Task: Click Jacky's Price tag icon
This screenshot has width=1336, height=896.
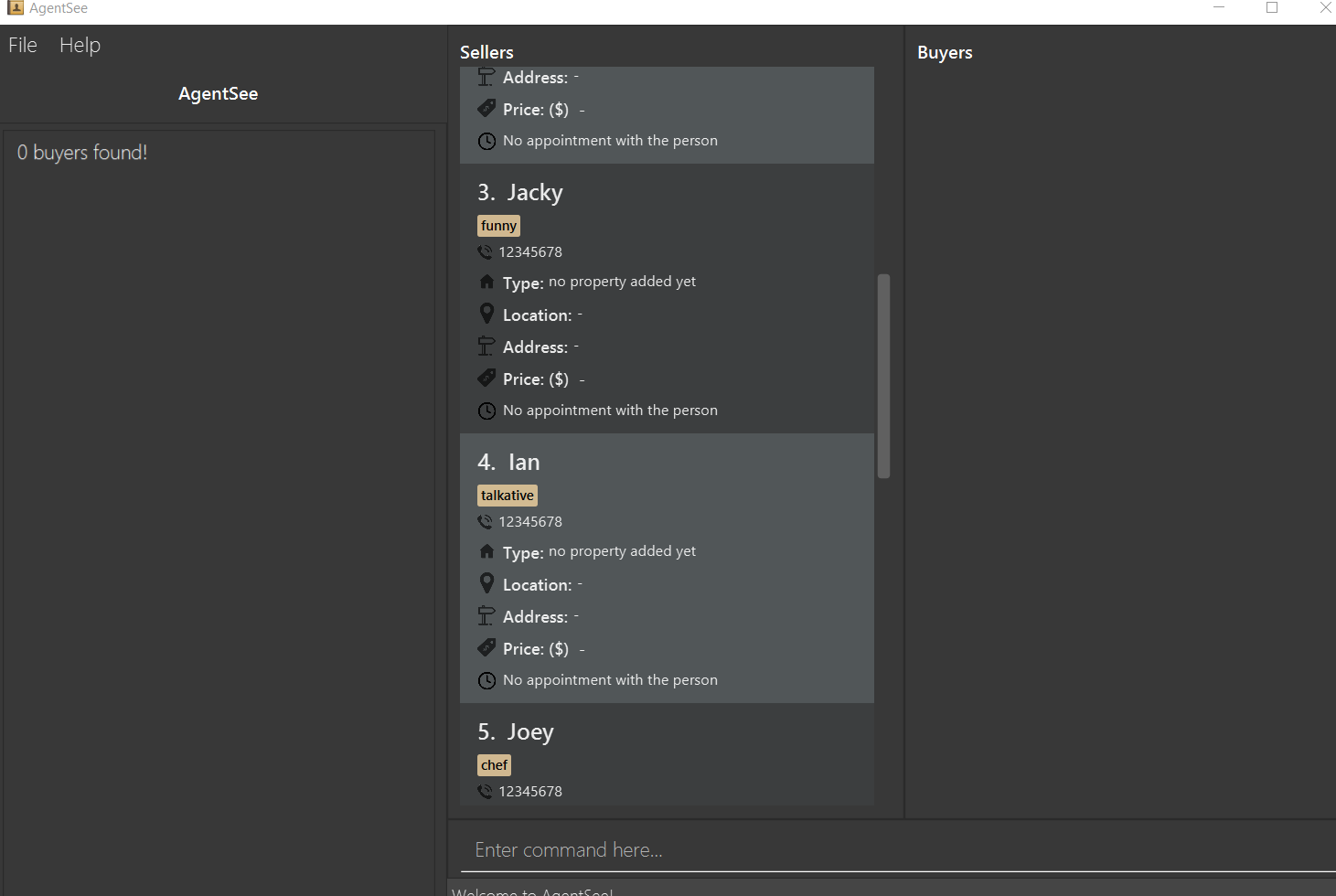Action: [x=486, y=378]
